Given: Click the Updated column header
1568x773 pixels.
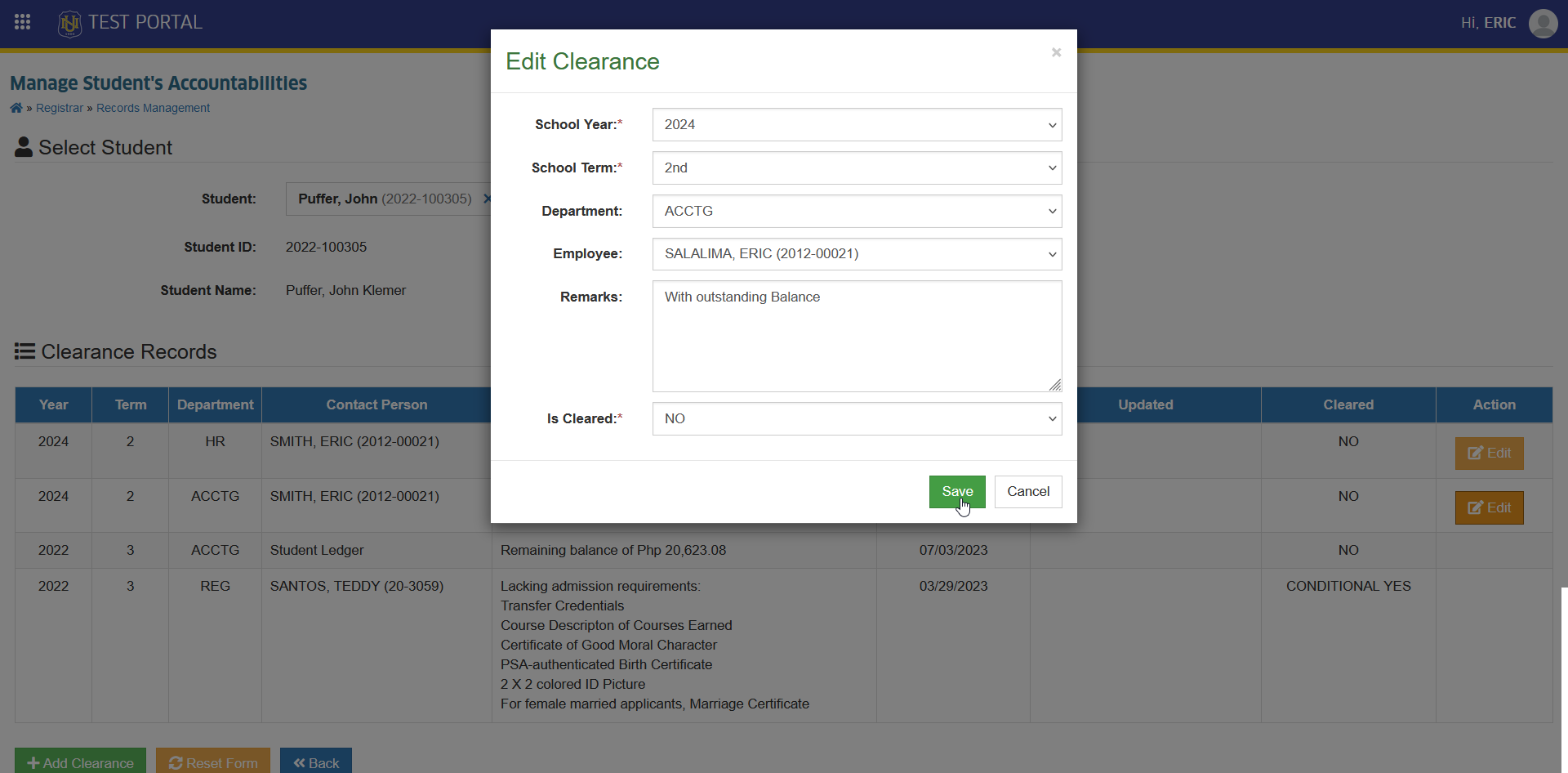Looking at the screenshot, I should point(1146,404).
